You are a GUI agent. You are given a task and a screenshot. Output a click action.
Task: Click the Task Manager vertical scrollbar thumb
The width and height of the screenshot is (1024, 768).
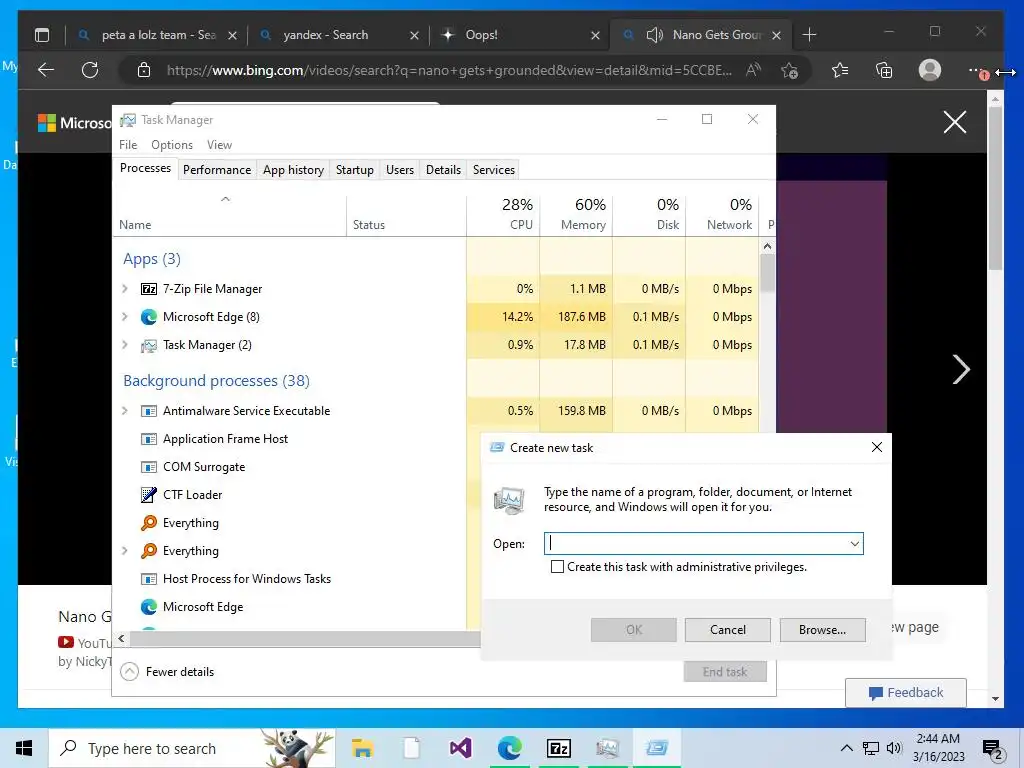[x=767, y=273]
